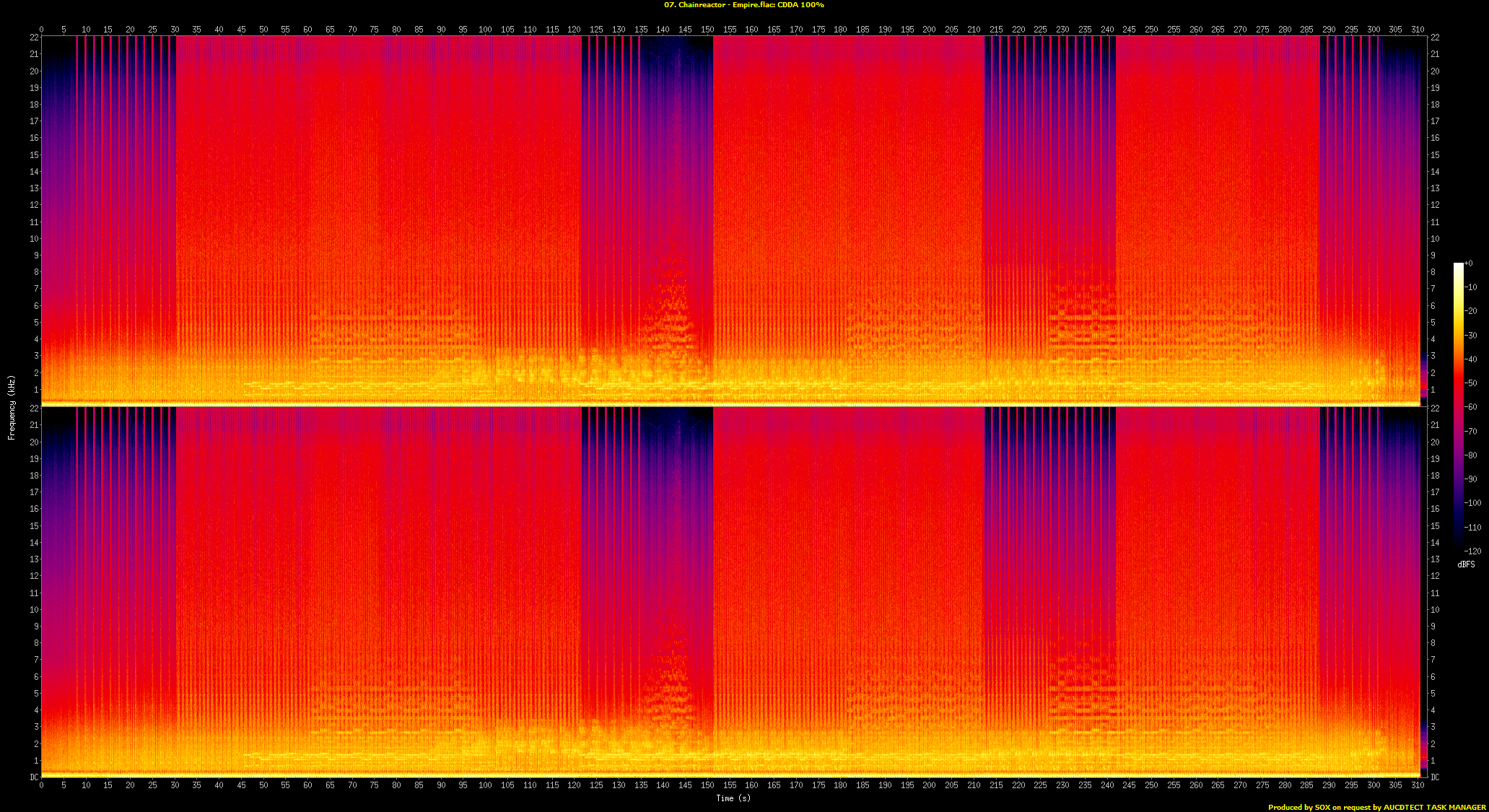The height and width of the screenshot is (812, 1489).
Task: Click the 10 kHz label on upper channel's right axis
Action: click(1435, 239)
